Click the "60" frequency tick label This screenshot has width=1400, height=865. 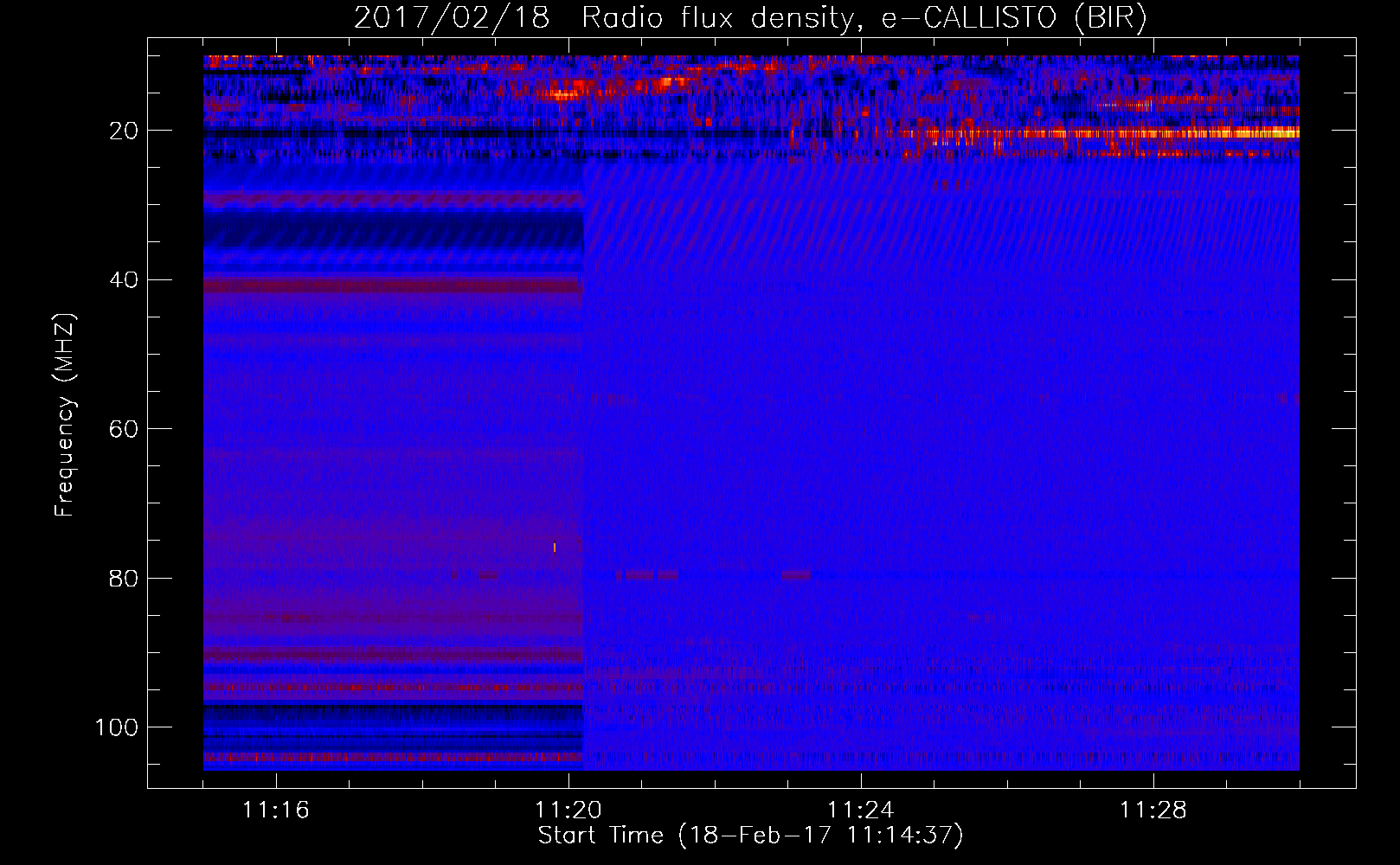coord(124,430)
